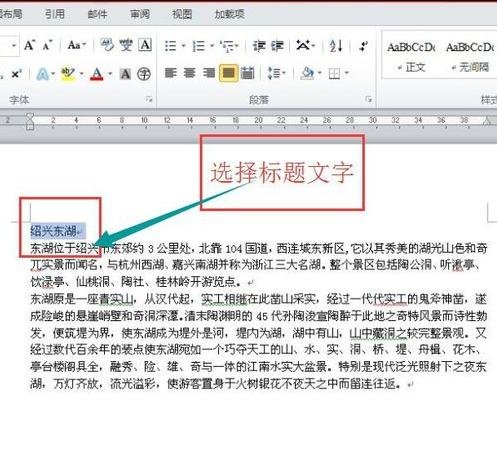Click the Grow Font icon
The image size is (497, 473).
[x=30, y=45]
